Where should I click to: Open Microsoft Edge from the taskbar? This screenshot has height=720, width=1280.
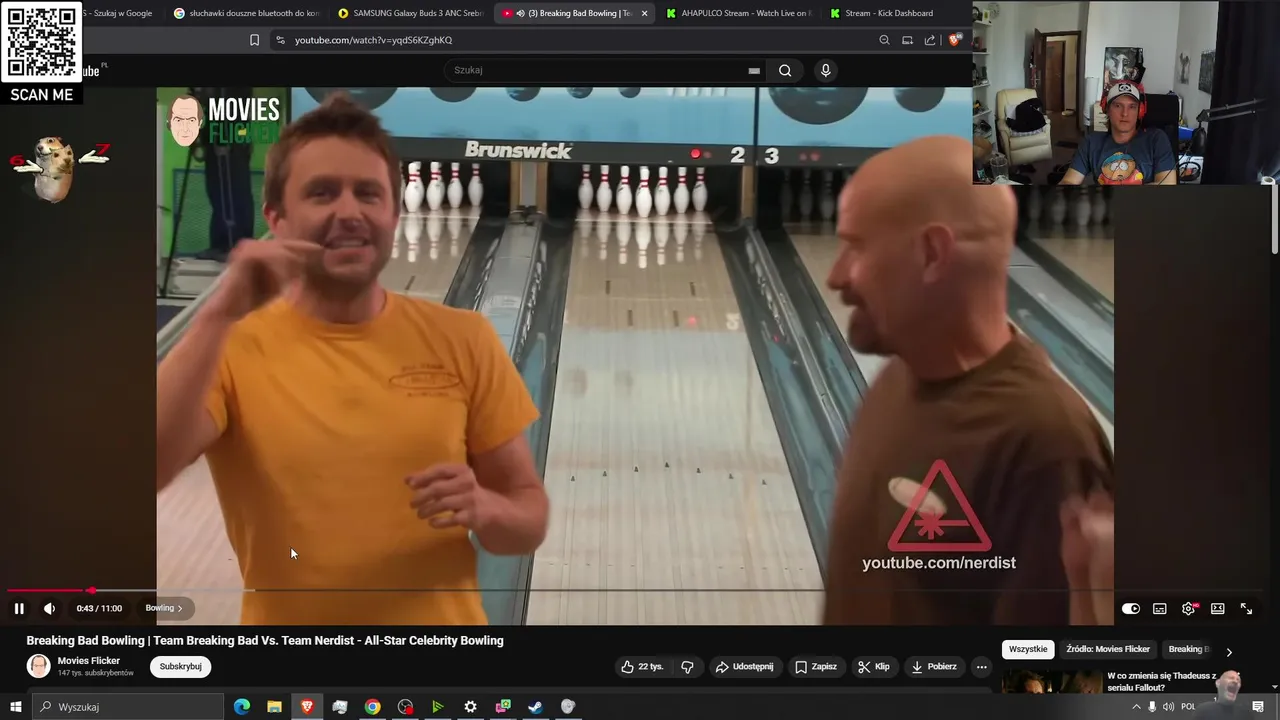(x=241, y=707)
